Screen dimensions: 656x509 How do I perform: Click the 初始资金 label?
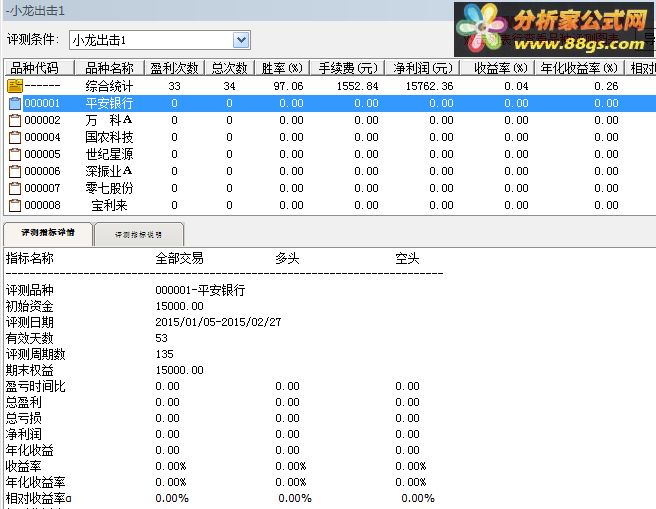[29, 306]
